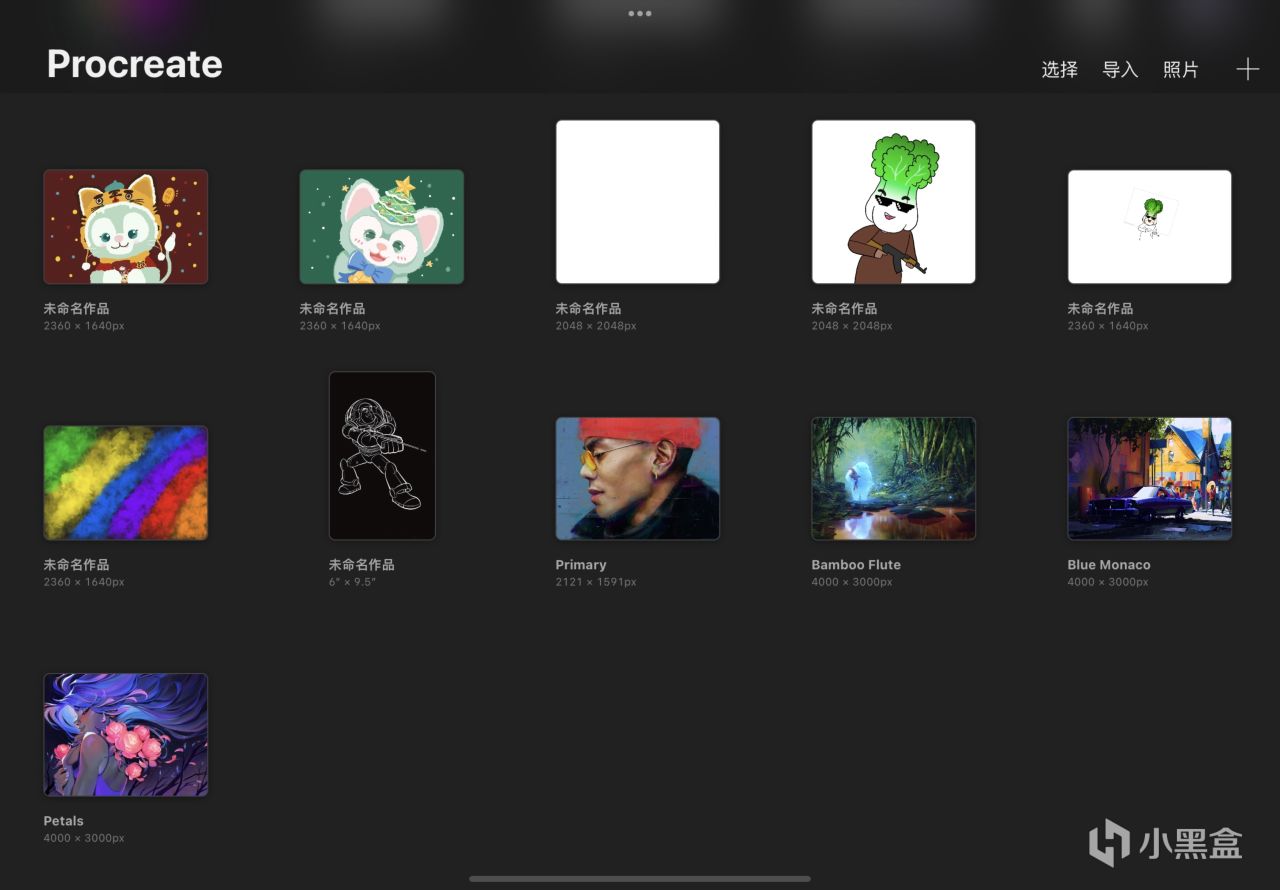
Task: Click the 'Petals' title label
Action: pos(64,821)
